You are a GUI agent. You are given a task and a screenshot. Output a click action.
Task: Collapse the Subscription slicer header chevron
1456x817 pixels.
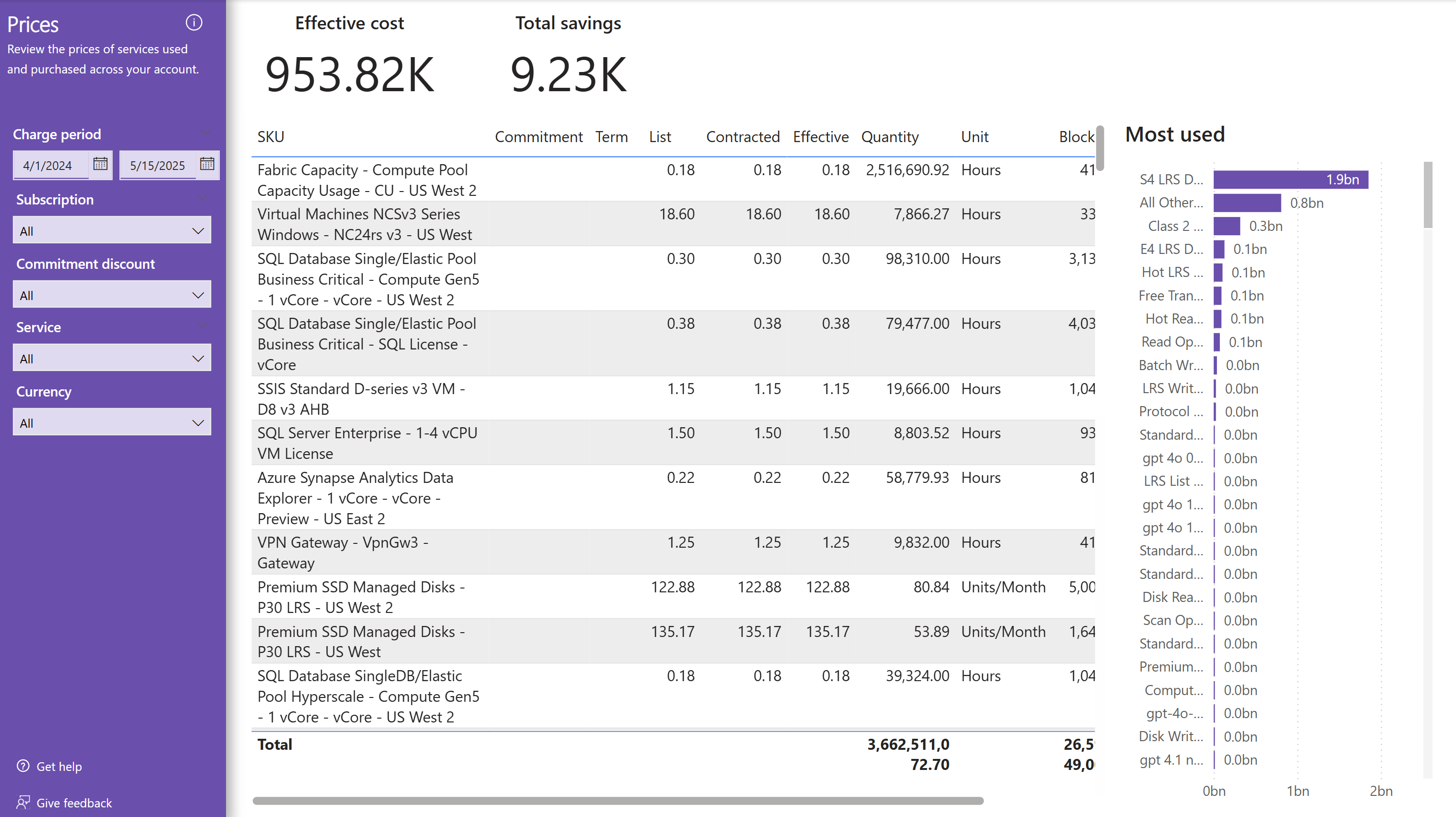[203, 198]
